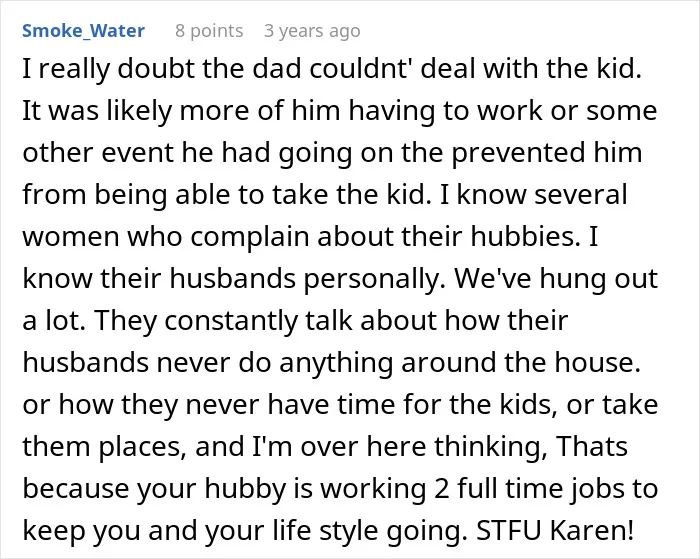
Task: Open the 3 years ago timestamp permalink
Action: click(x=312, y=31)
